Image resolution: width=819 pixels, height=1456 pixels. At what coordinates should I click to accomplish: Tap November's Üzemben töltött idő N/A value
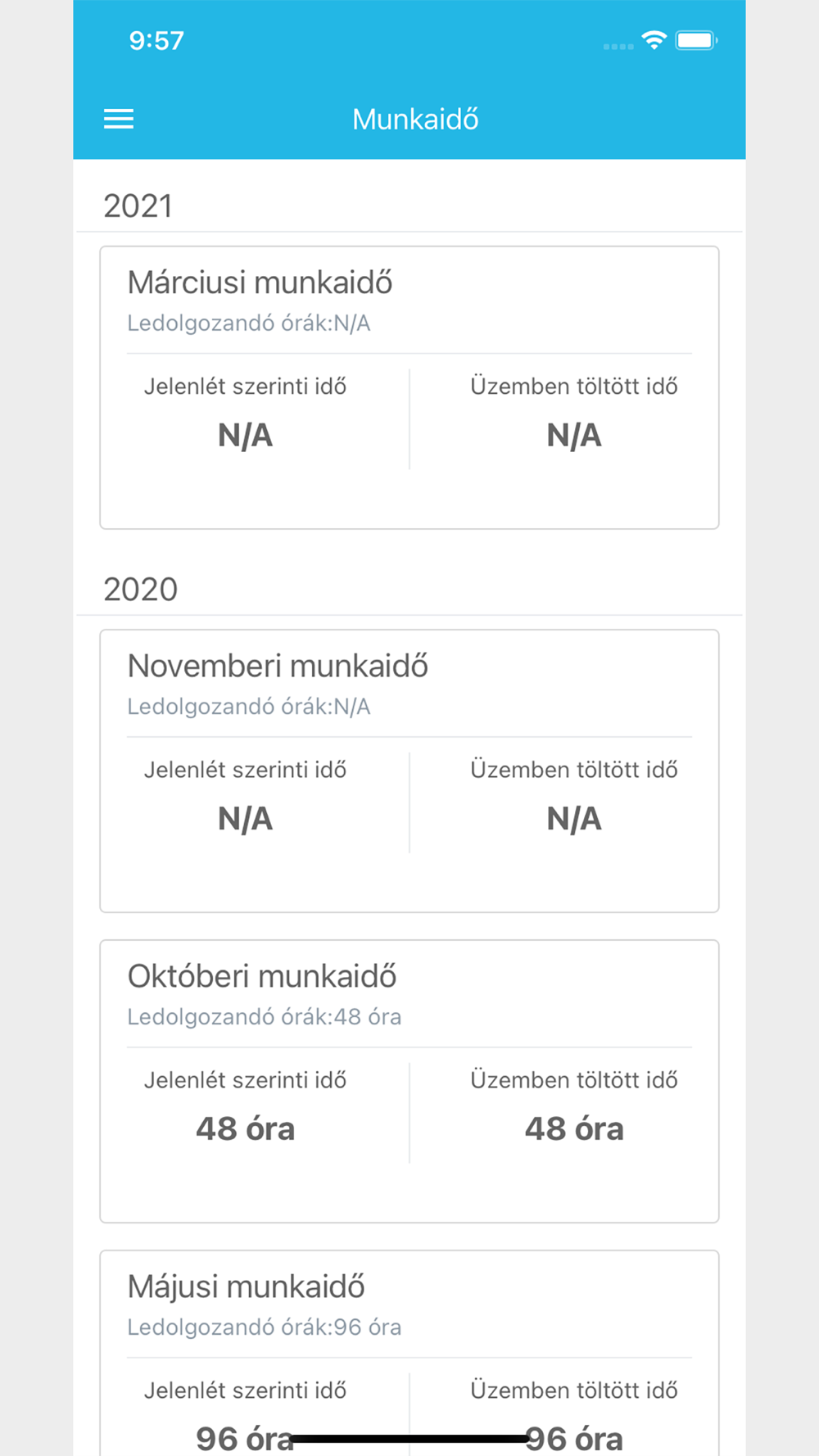574,819
